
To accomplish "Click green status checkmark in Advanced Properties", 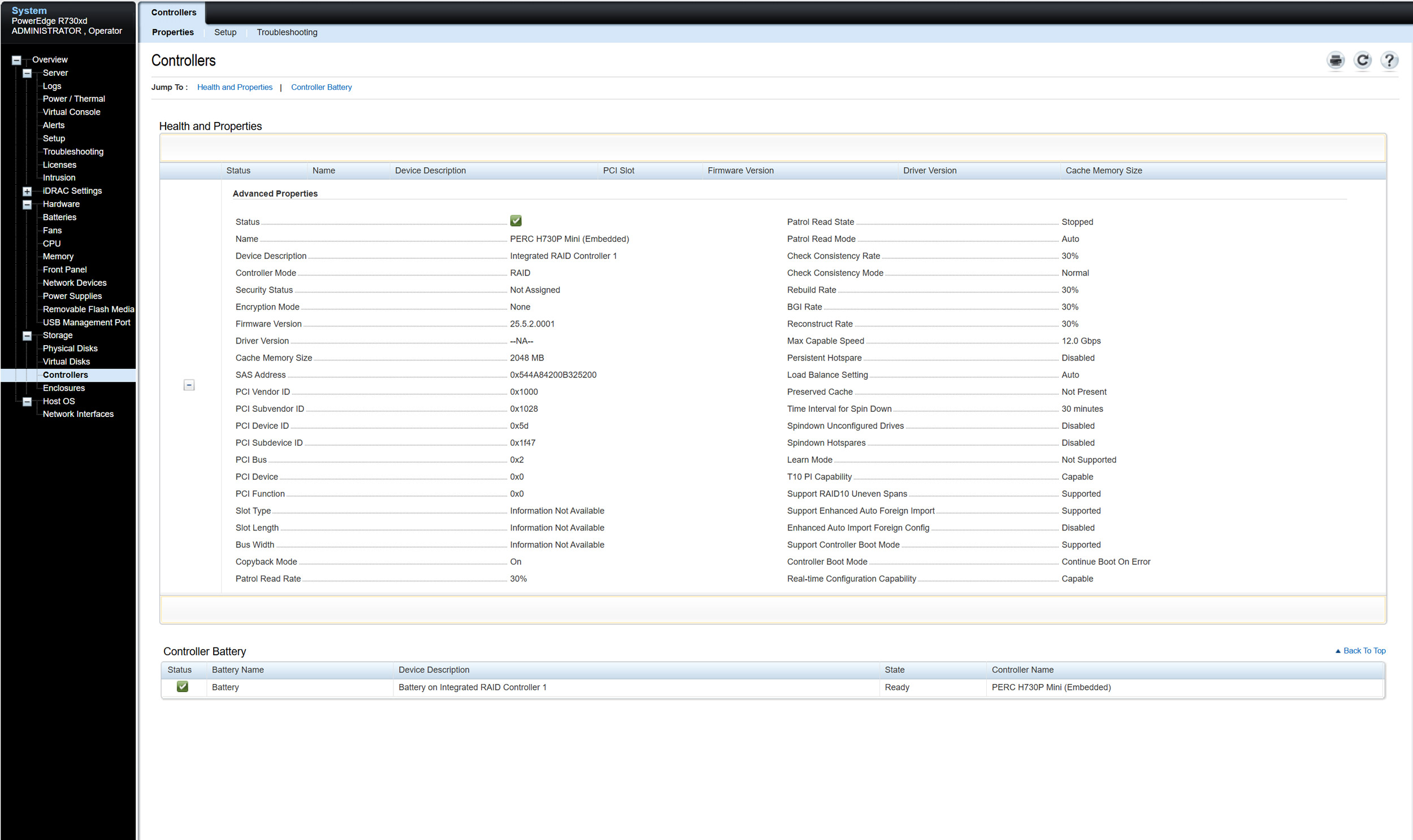I will pos(515,221).
